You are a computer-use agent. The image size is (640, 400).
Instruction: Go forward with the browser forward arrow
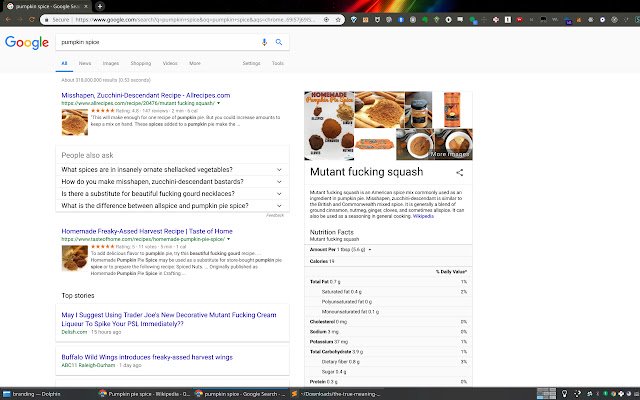point(20,20)
